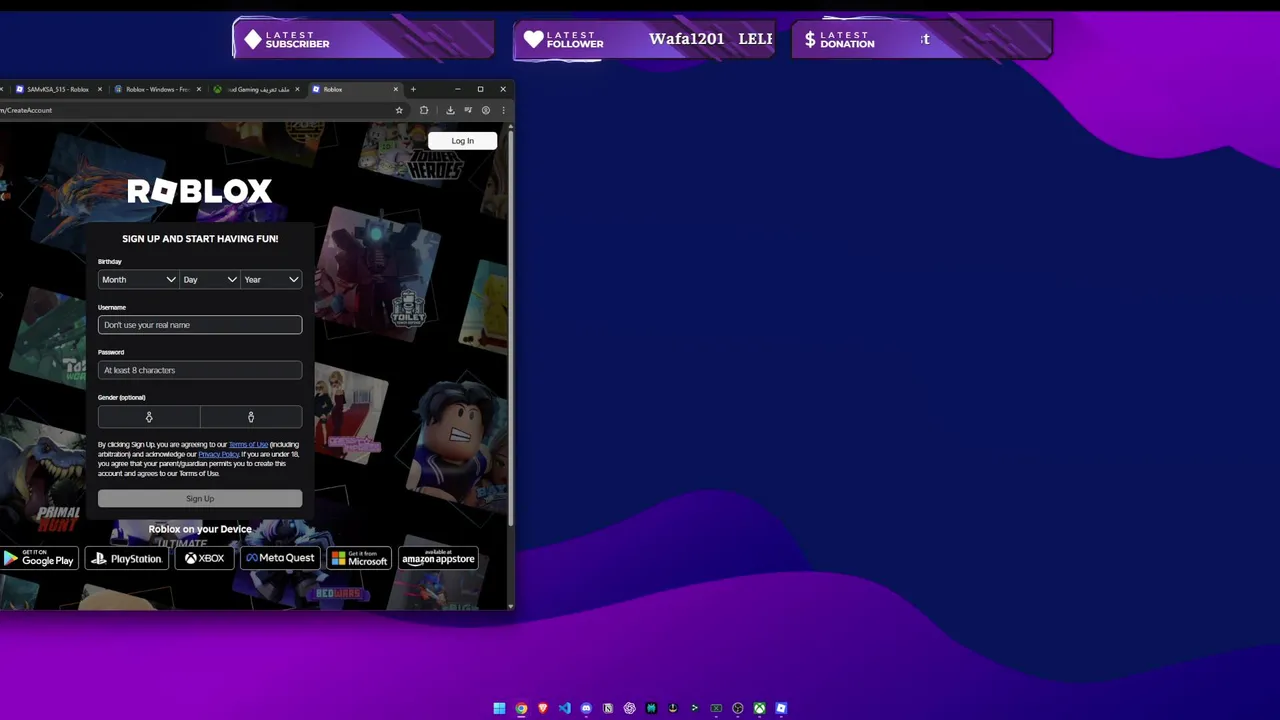The height and width of the screenshot is (720, 1280).
Task: Open the PlayStation badge
Action: (126, 559)
